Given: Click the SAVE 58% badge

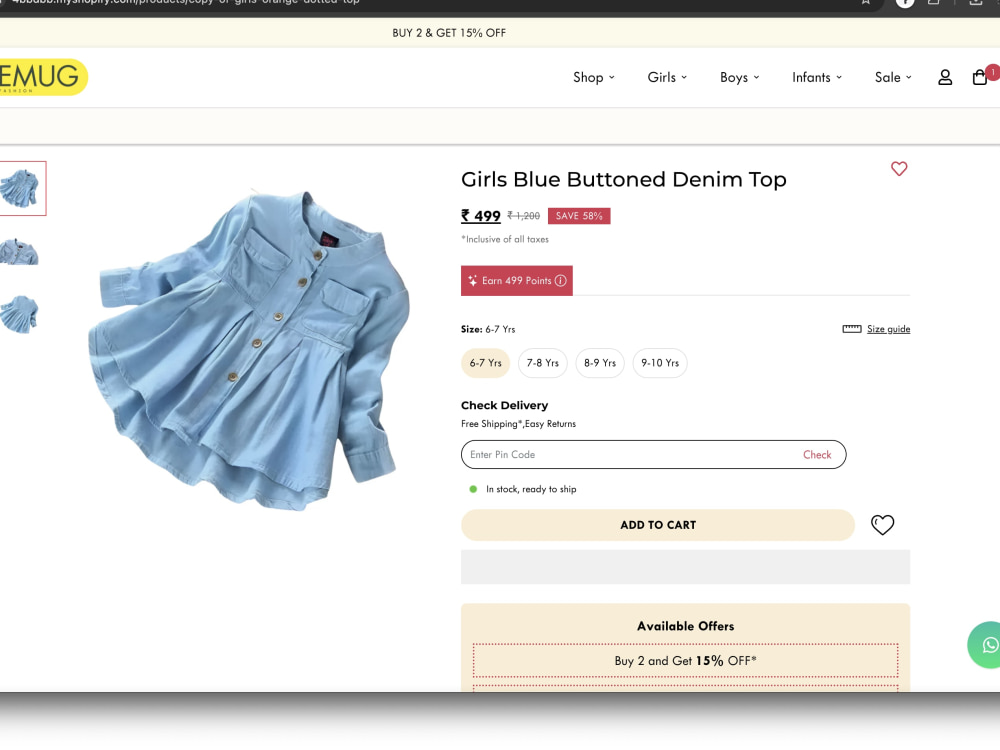Looking at the screenshot, I should click(578, 216).
